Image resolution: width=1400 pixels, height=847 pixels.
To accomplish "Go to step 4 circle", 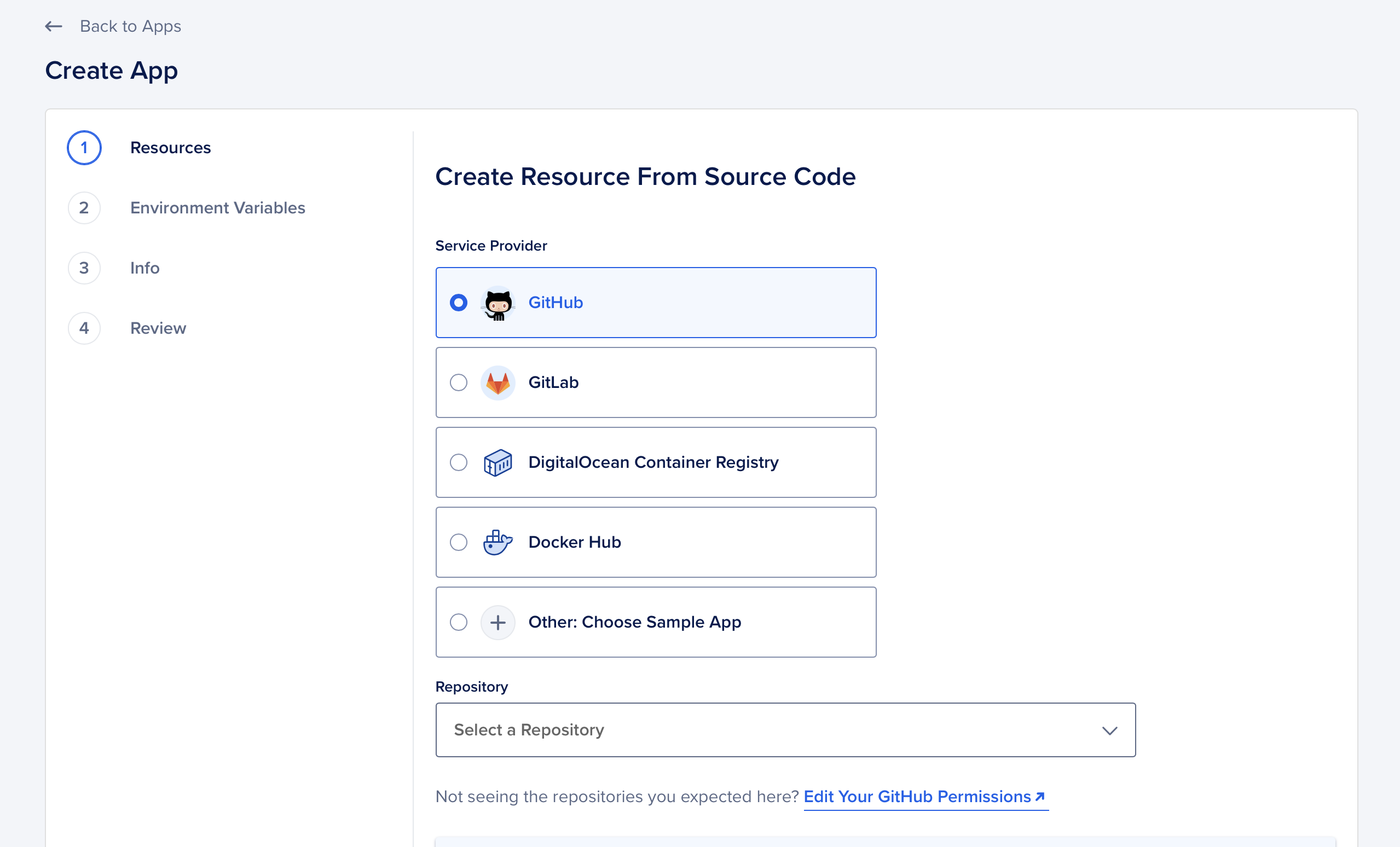I will 84,328.
